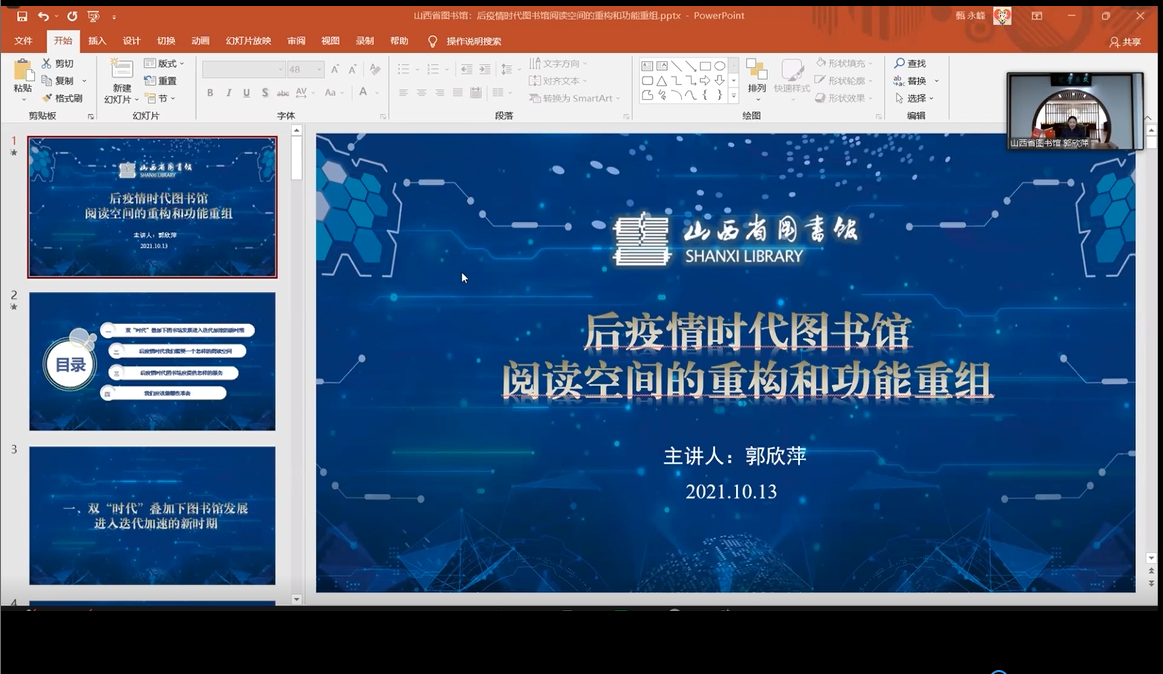Screen dimensions: 1163x674
Task: Click the Format Painter (格式刷) icon
Action: (47, 98)
